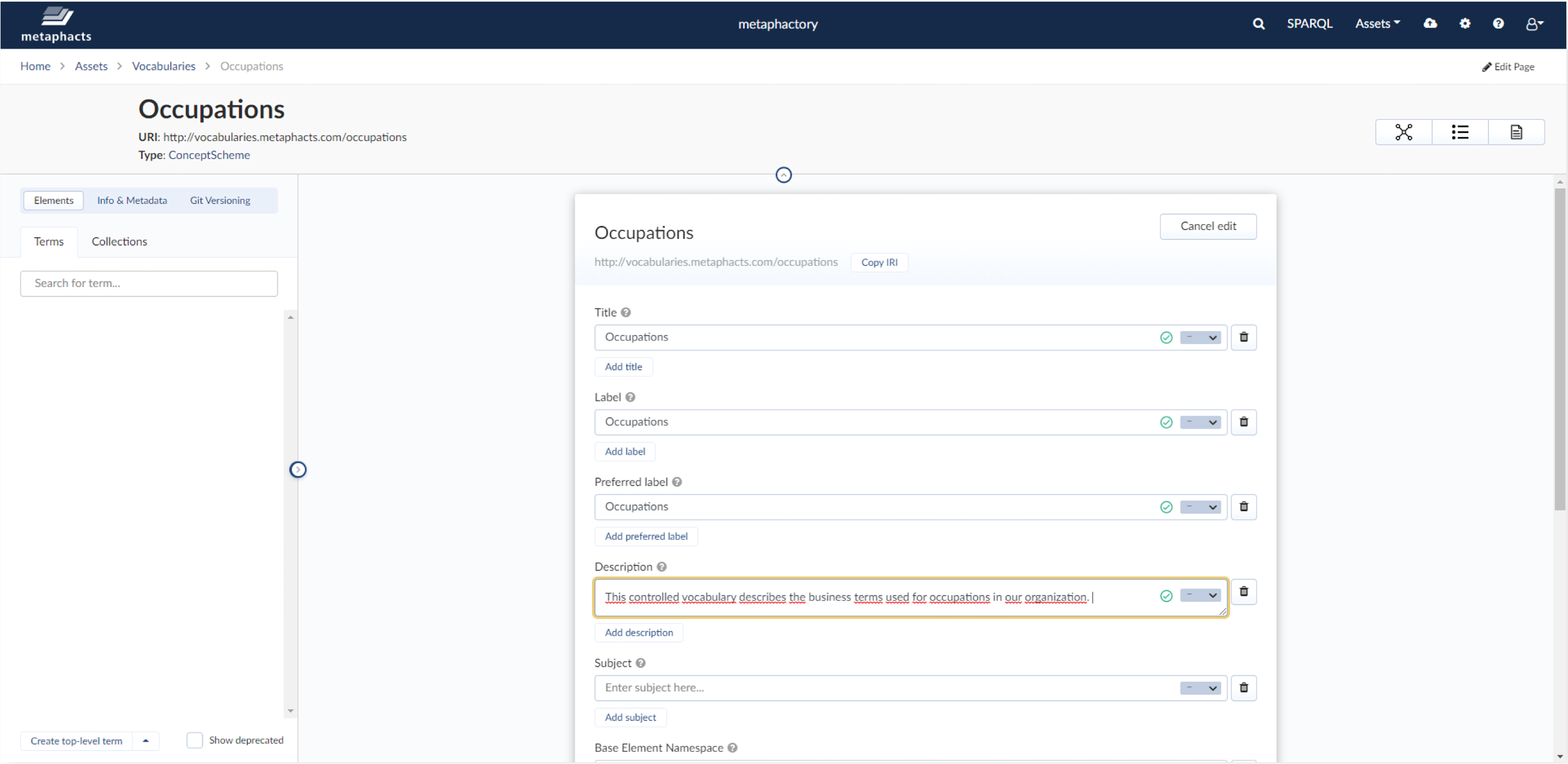Click Add subject button

click(x=630, y=718)
